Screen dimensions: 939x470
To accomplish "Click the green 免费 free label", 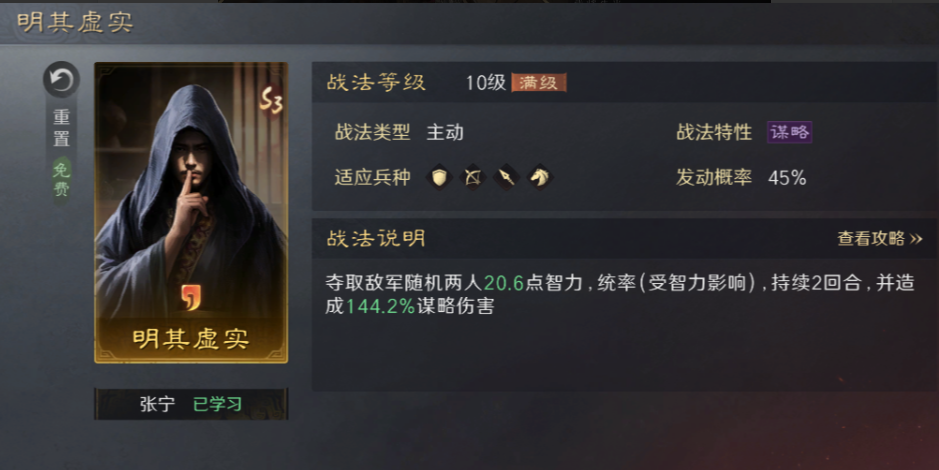I will click(61, 180).
